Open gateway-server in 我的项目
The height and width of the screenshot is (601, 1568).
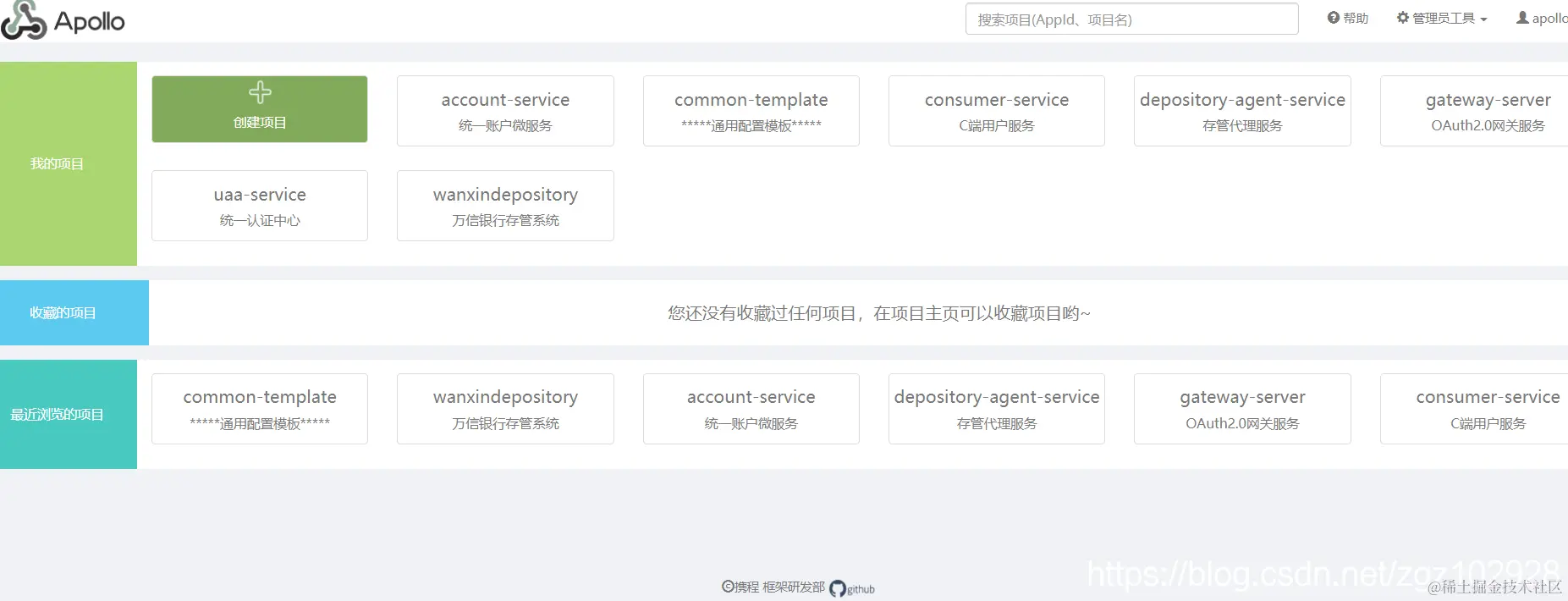[x=1474, y=111]
